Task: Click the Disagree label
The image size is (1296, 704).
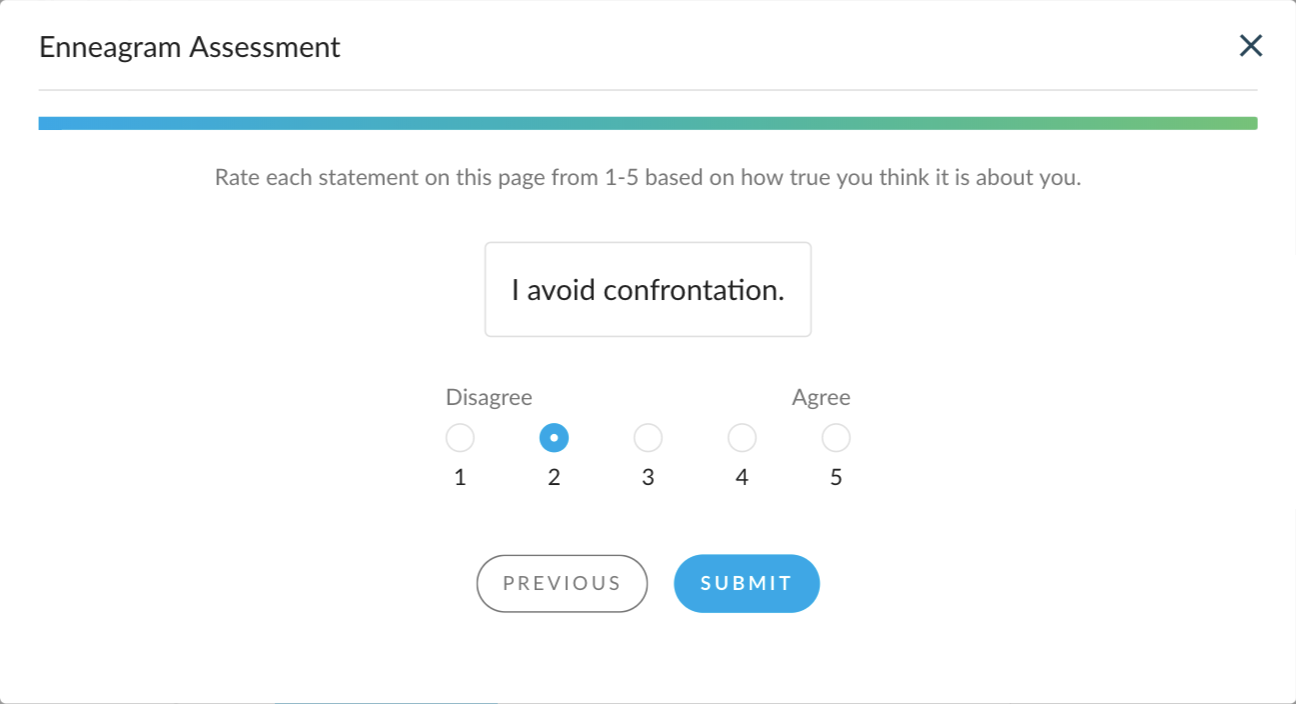Action: (x=489, y=398)
